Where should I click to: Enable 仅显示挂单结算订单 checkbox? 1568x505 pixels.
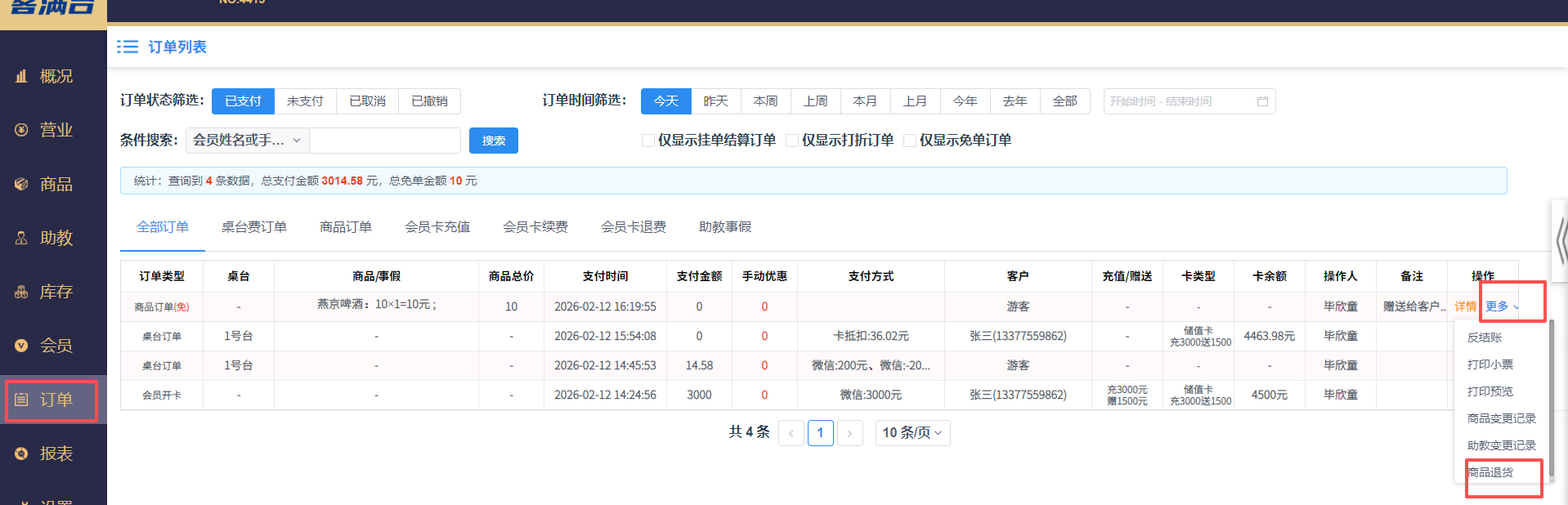tap(648, 141)
